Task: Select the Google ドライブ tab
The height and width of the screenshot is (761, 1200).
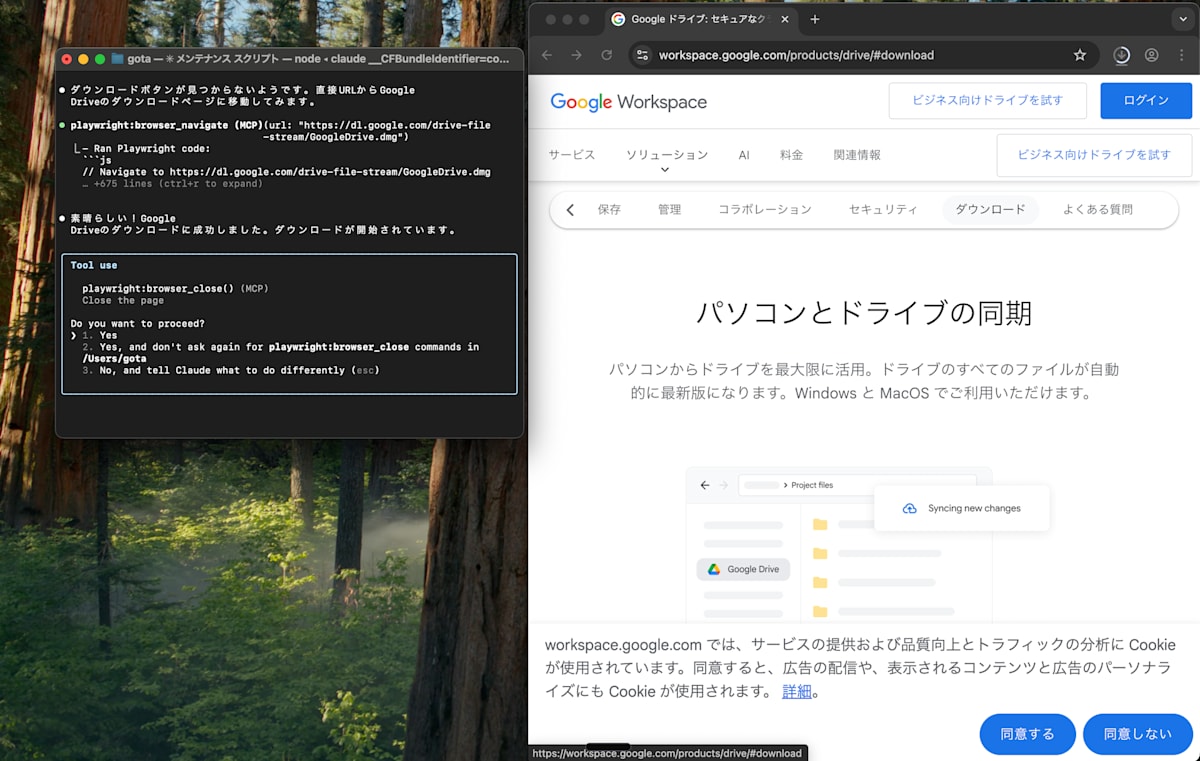Action: pos(700,19)
